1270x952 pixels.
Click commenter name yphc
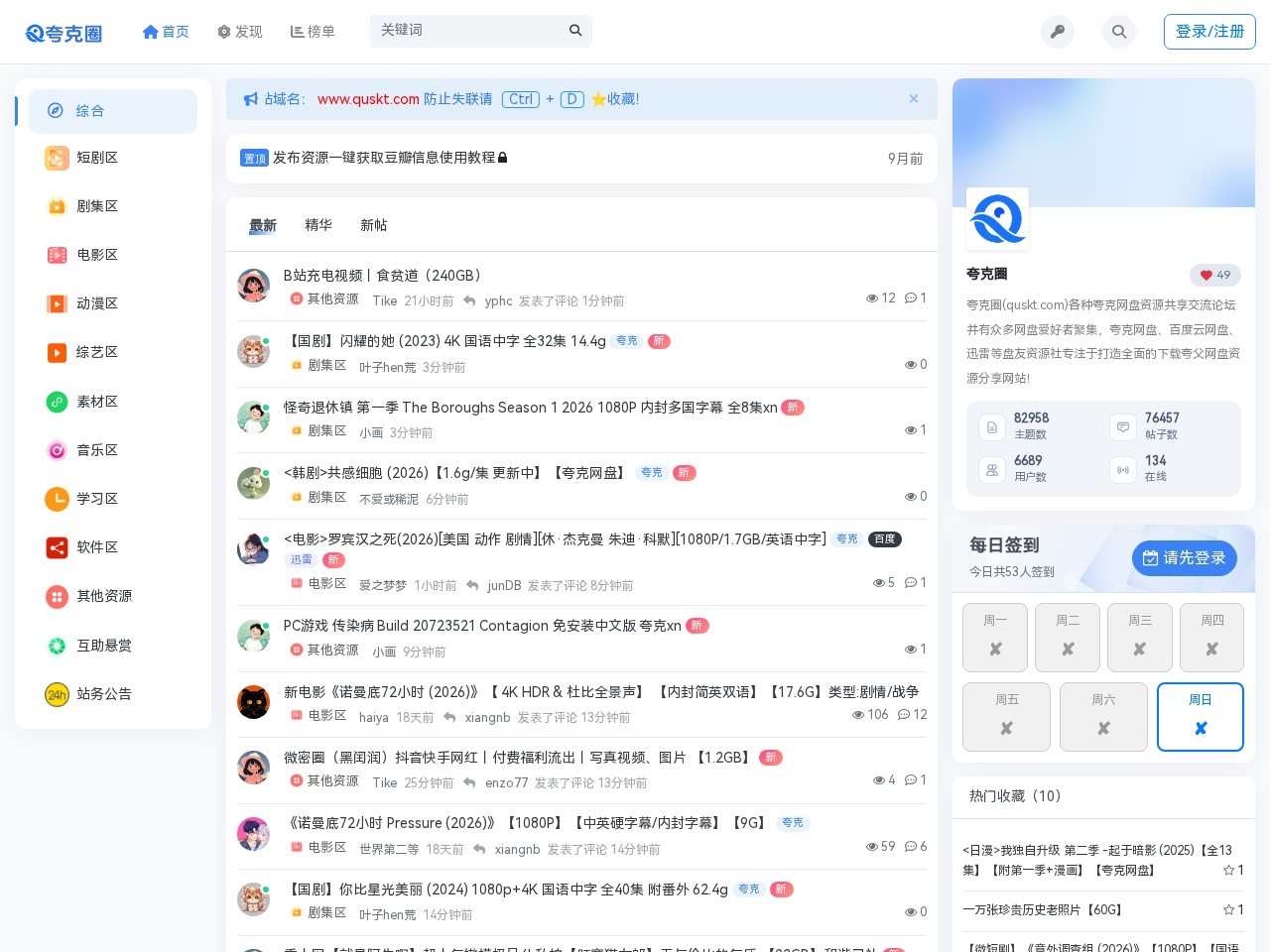pyautogui.click(x=498, y=301)
